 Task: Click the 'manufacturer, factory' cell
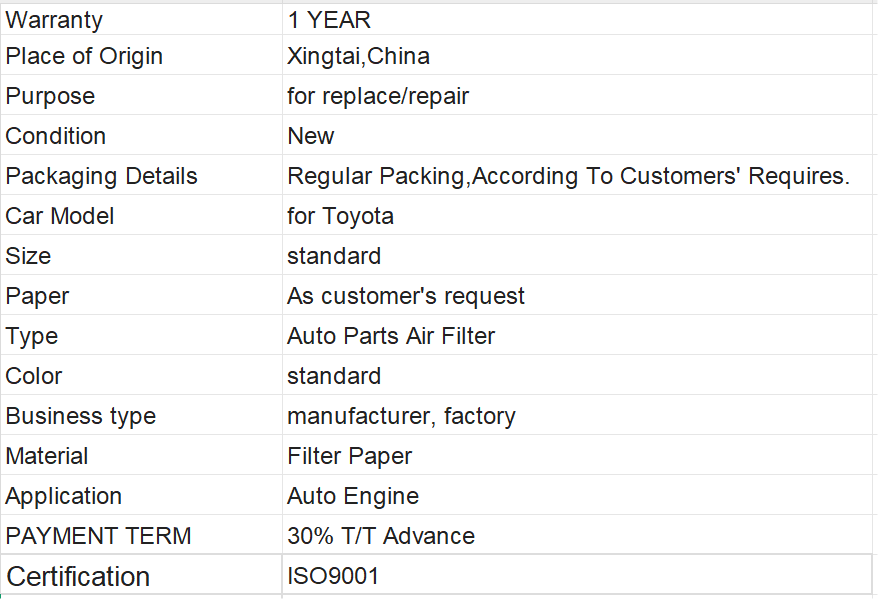pos(401,416)
